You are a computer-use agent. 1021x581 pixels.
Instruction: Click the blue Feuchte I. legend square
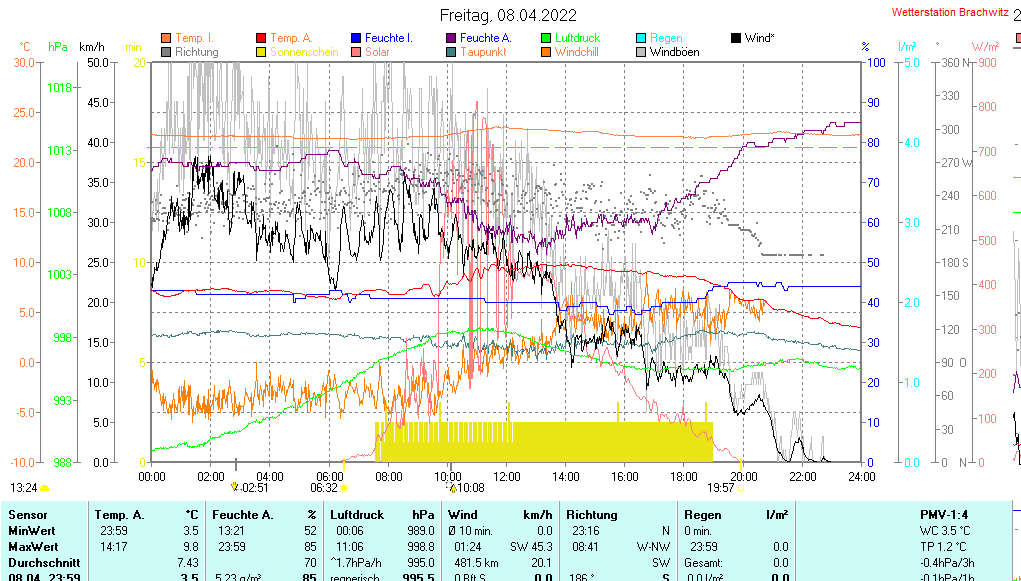point(356,38)
